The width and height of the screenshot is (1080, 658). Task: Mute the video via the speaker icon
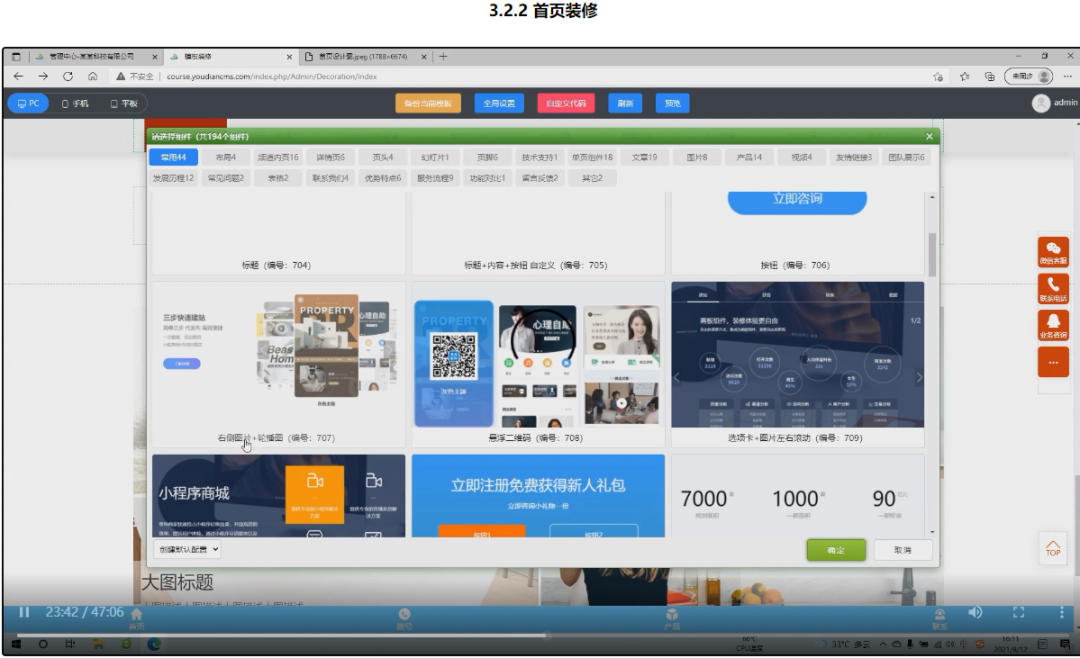[975, 610]
